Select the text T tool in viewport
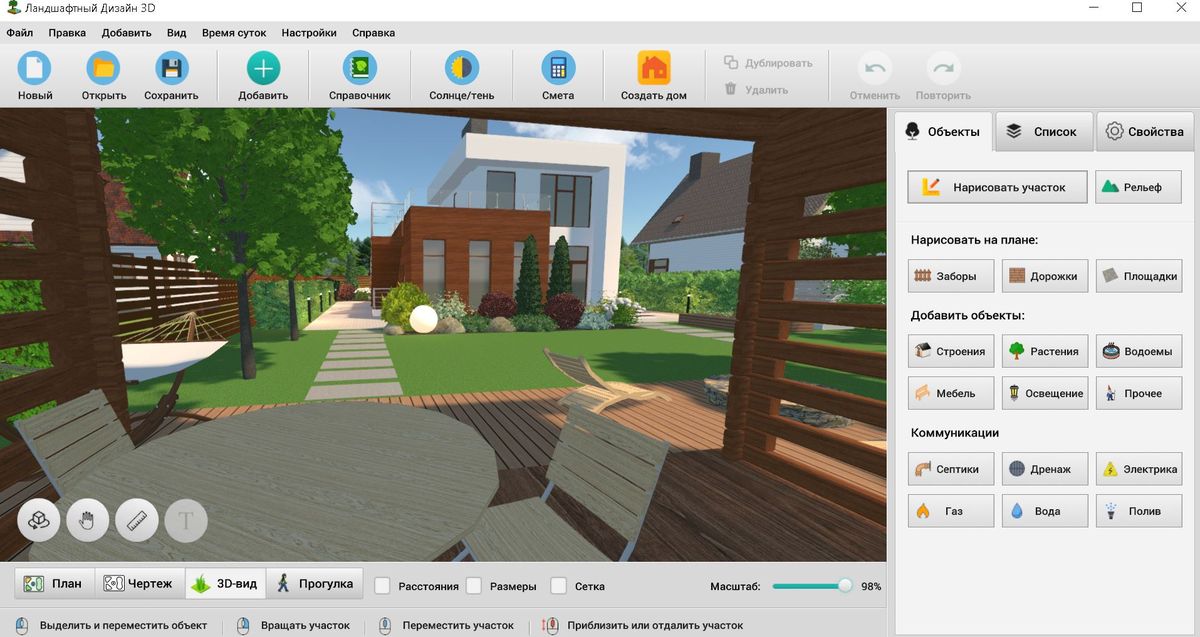Viewport: 1200px width, 637px height. click(186, 521)
